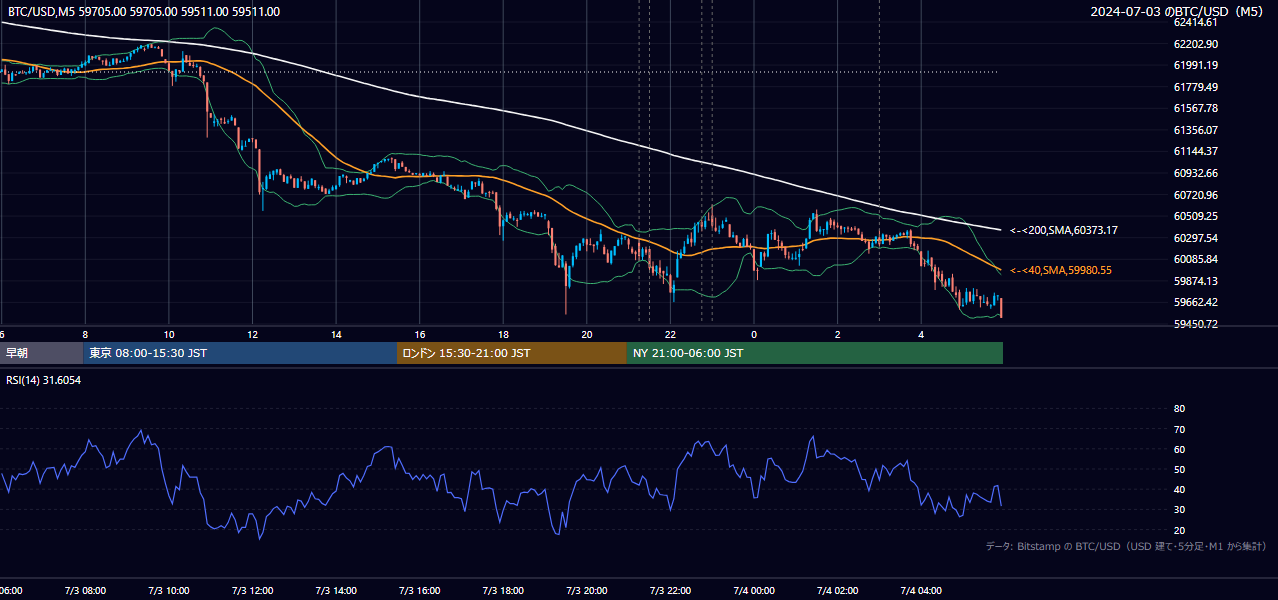The image size is (1278, 600).
Task: Click the 60720.96 price axis label
Action: coord(1197,195)
